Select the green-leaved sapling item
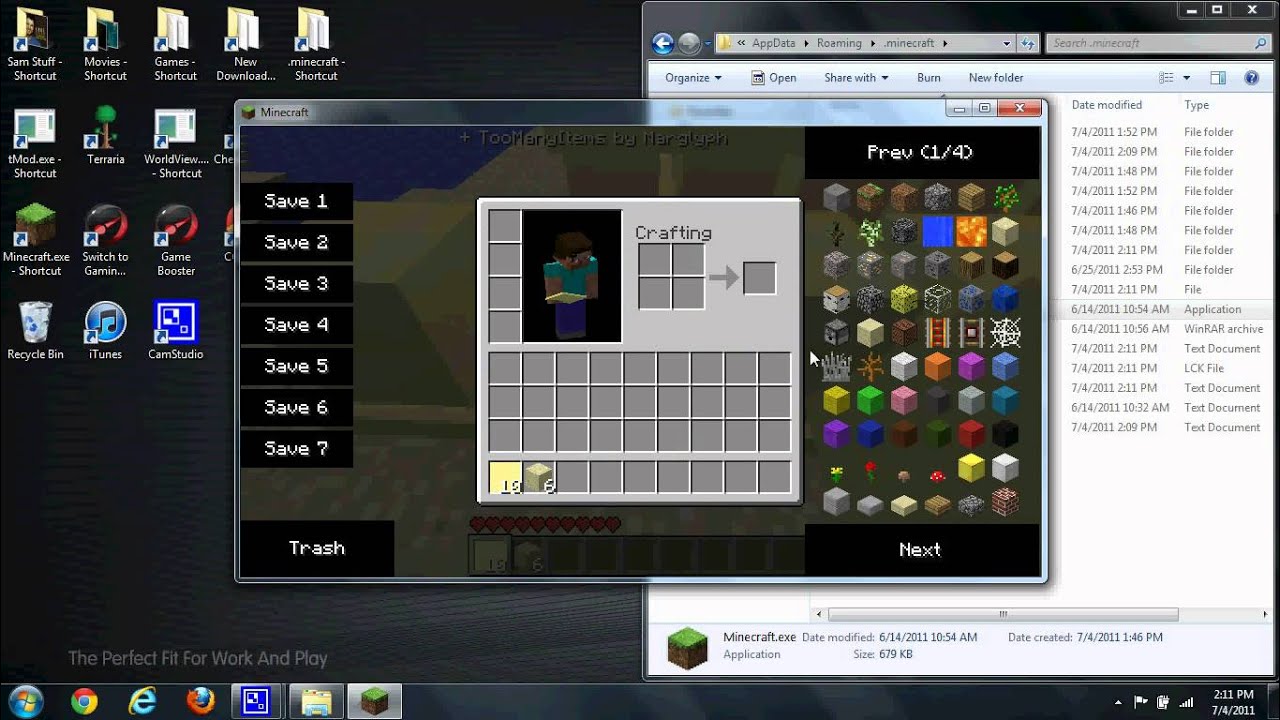 [1005, 197]
